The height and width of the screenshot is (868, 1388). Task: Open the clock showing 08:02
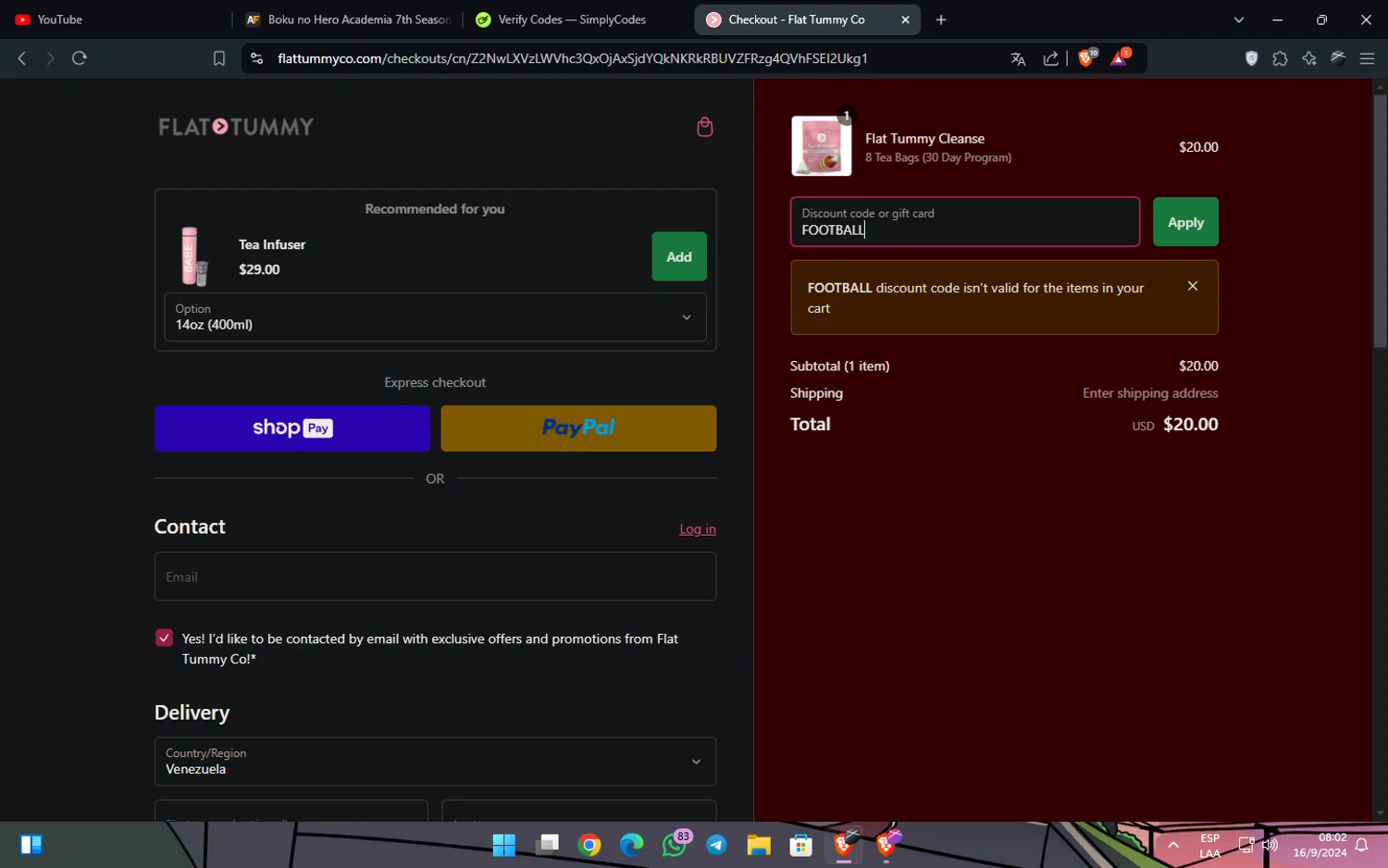[1320, 845]
